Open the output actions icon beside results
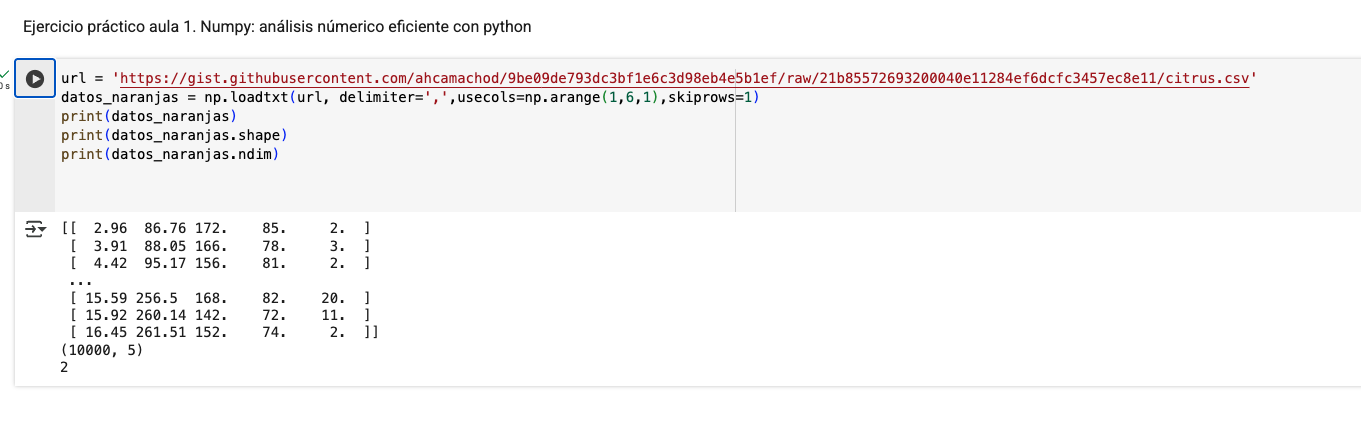 coord(35,229)
